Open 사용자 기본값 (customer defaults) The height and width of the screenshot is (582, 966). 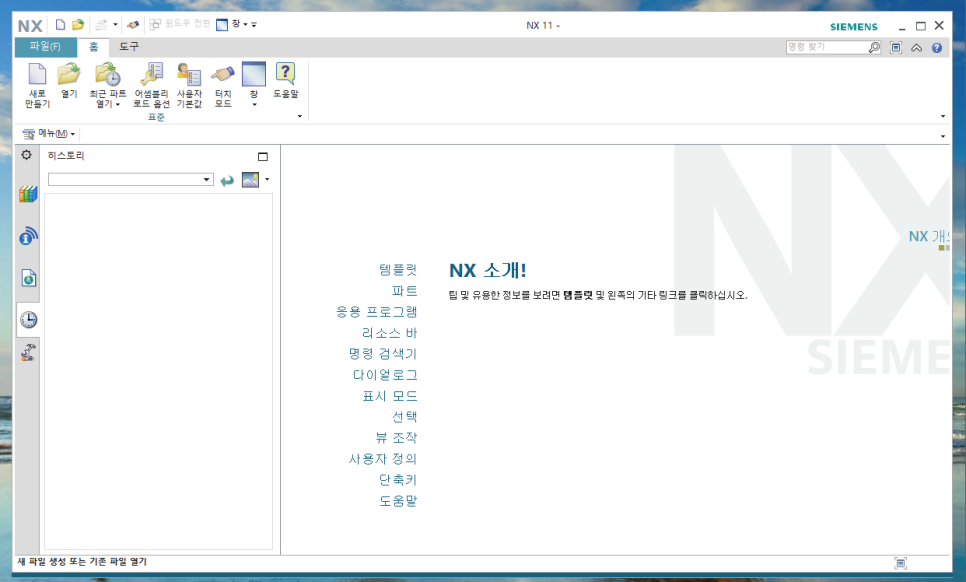189,85
